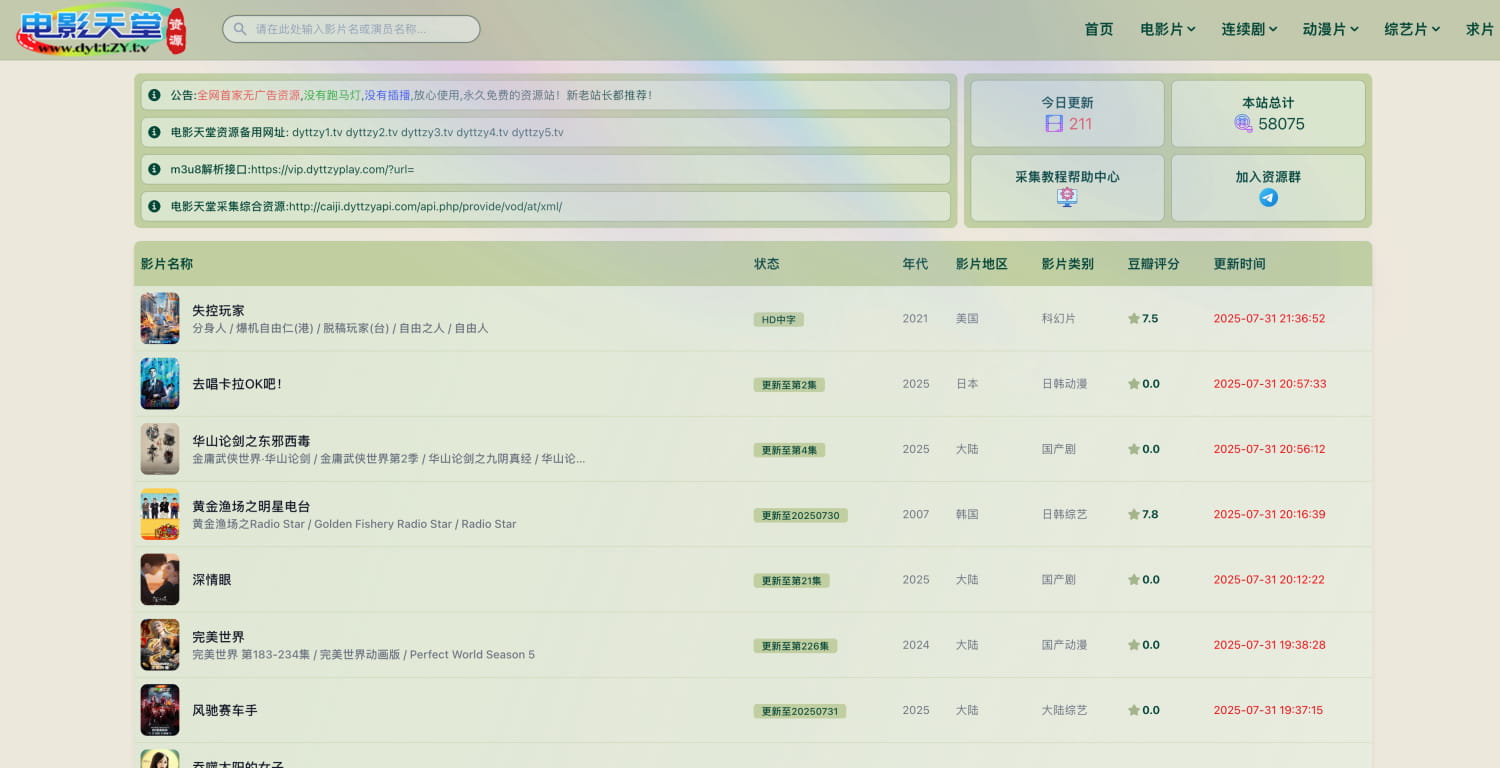
Task: Click the star icon in 完美世界 row
Action: click(x=1134, y=645)
